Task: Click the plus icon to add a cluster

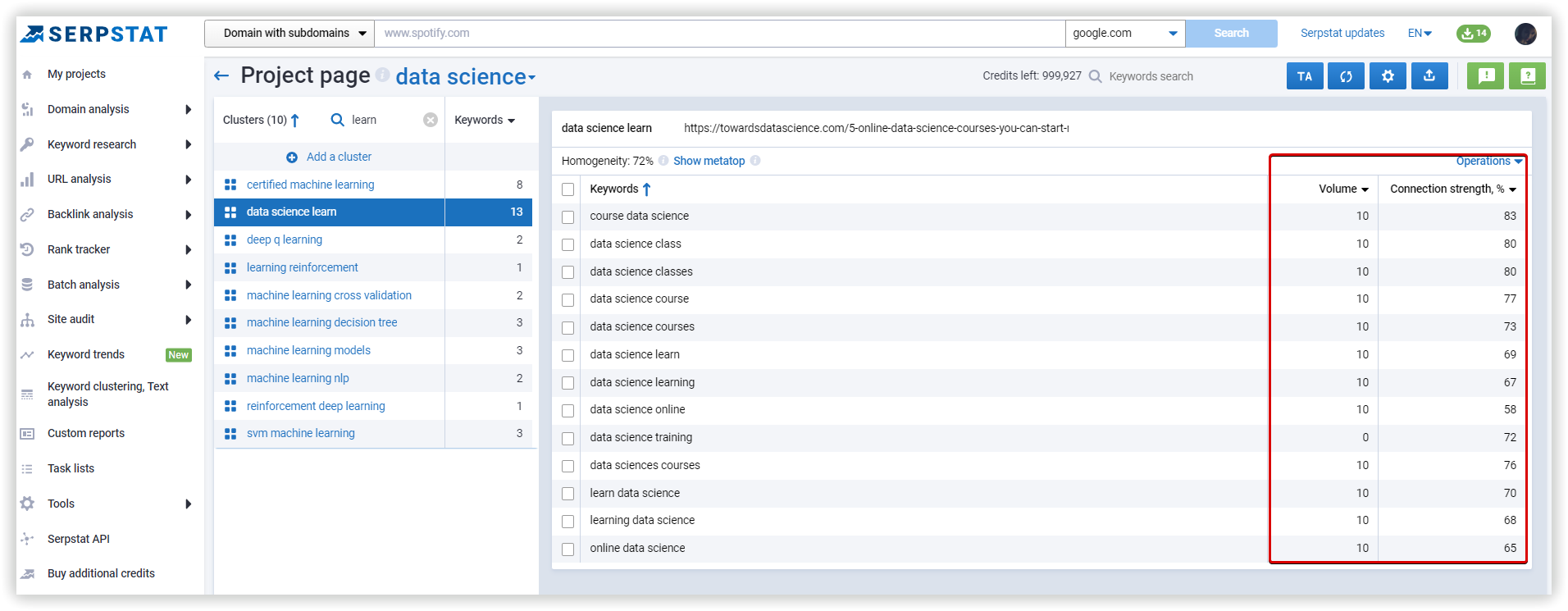Action: tap(292, 157)
